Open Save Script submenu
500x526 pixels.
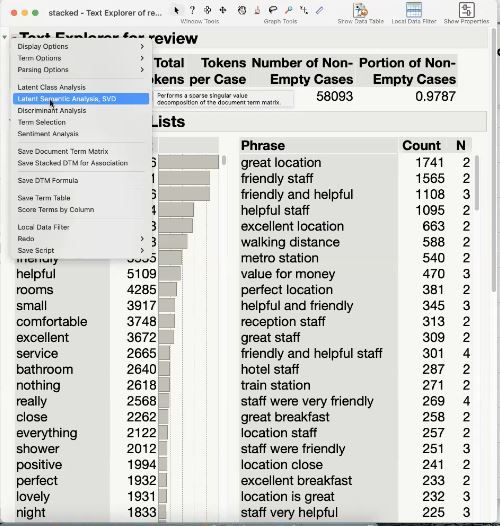click(x=81, y=250)
